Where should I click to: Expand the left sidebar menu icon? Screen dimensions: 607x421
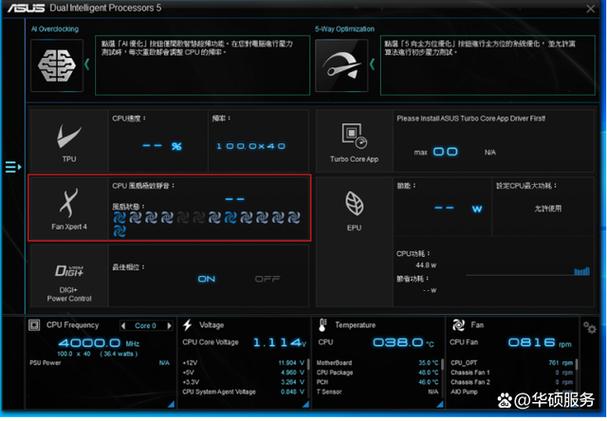click(x=13, y=167)
